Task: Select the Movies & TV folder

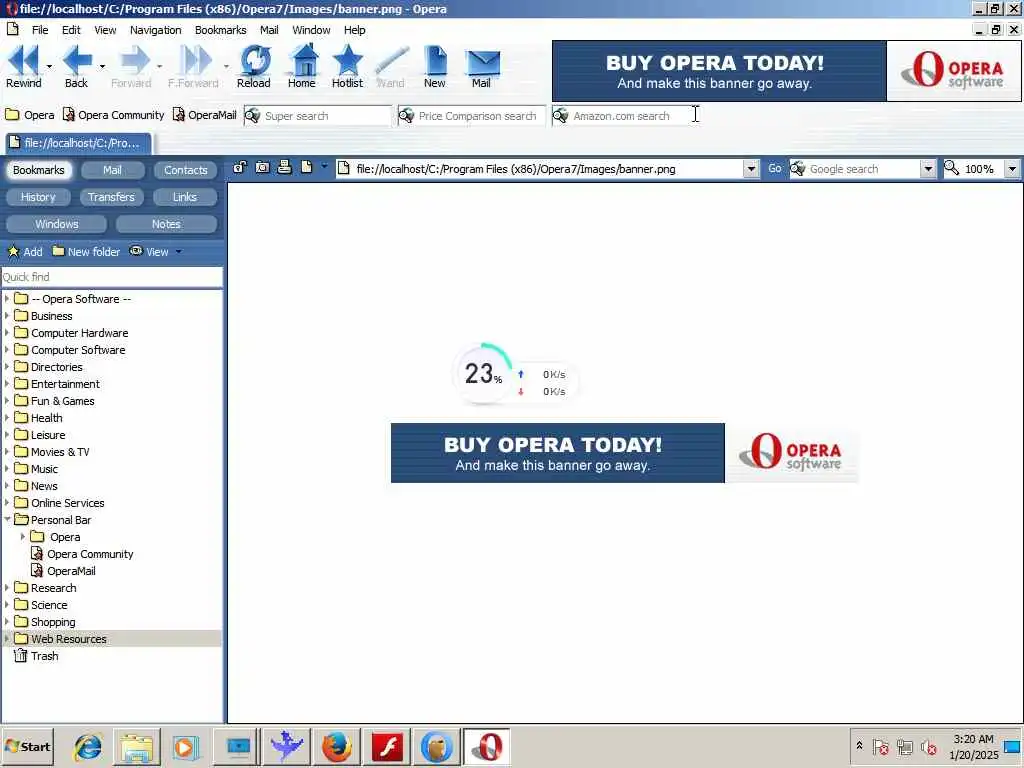Action: point(59,452)
